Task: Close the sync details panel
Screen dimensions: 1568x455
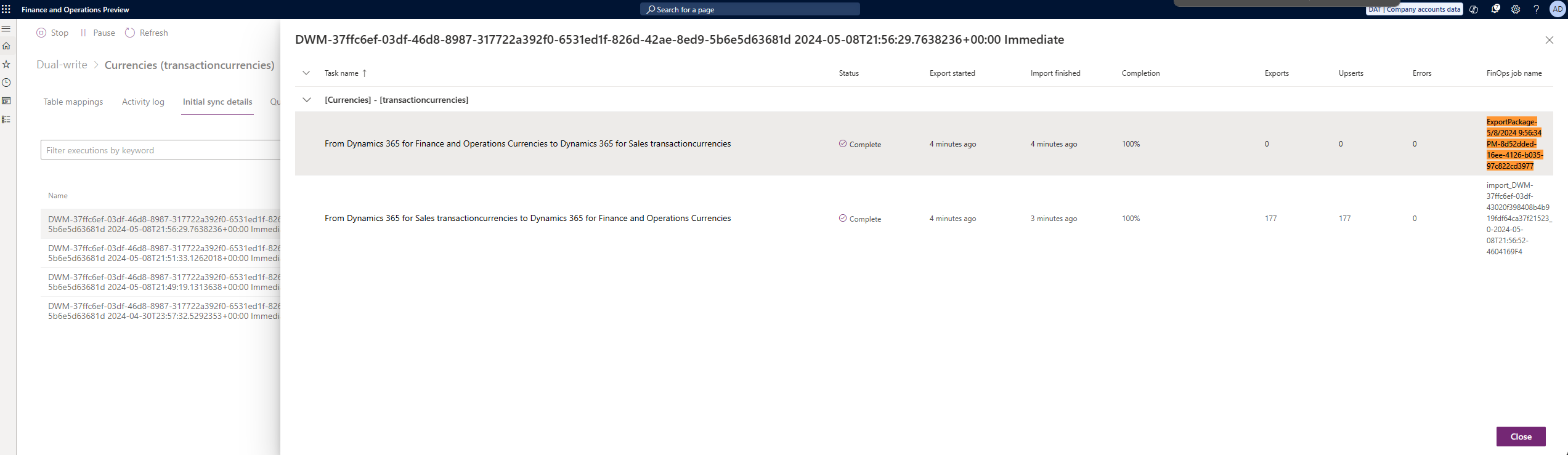Action: (x=1550, y=40)
